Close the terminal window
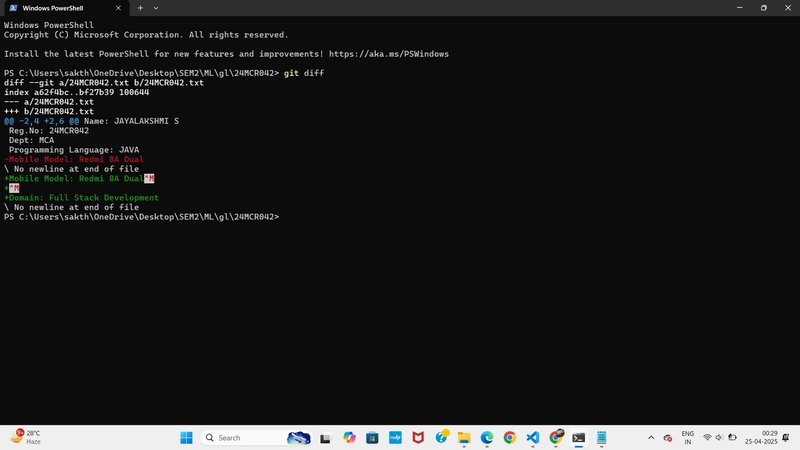 pos(788,8)
